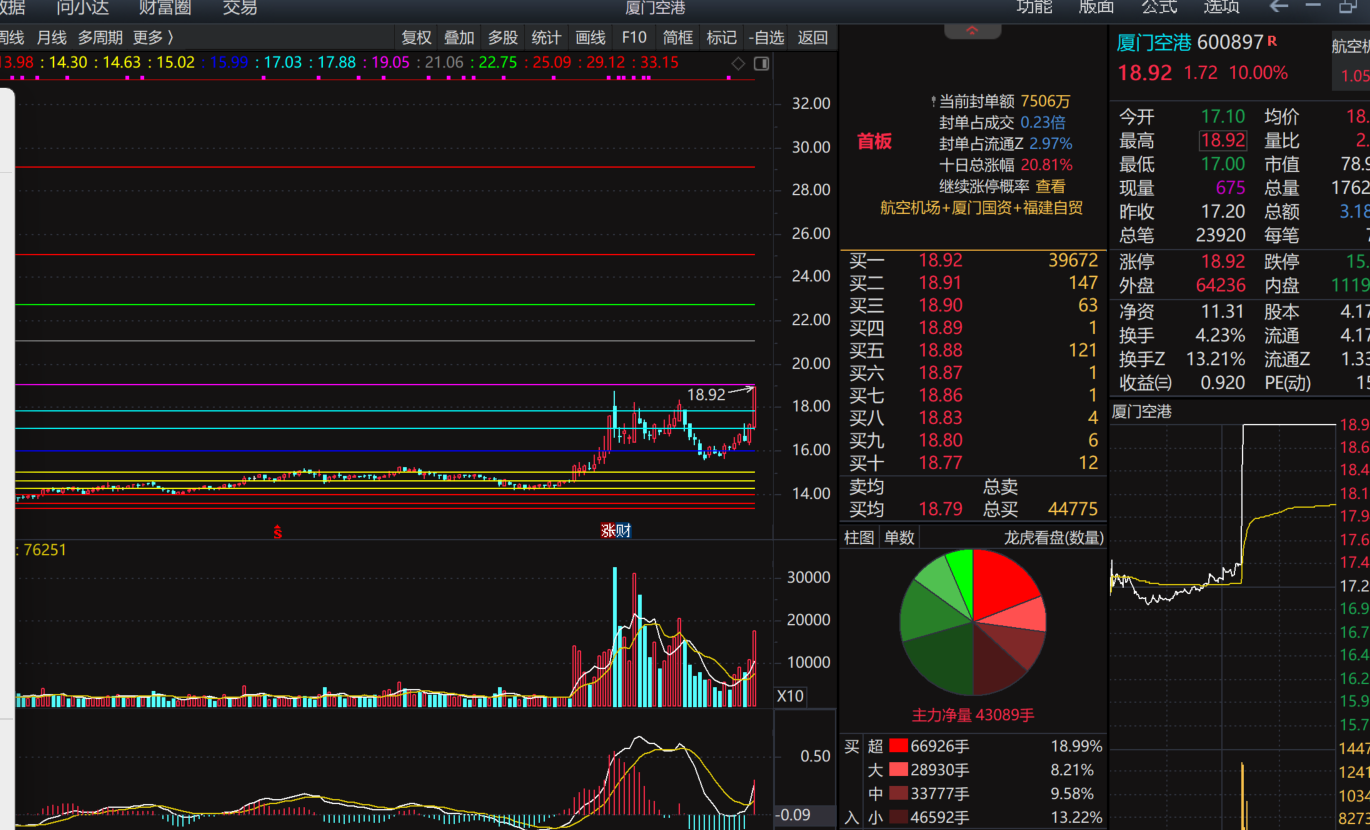Click the 大 legend swatch 28930手
The height and width of the screenshot is (830, 1370).
pyautogui.click(x=898, y=770)
